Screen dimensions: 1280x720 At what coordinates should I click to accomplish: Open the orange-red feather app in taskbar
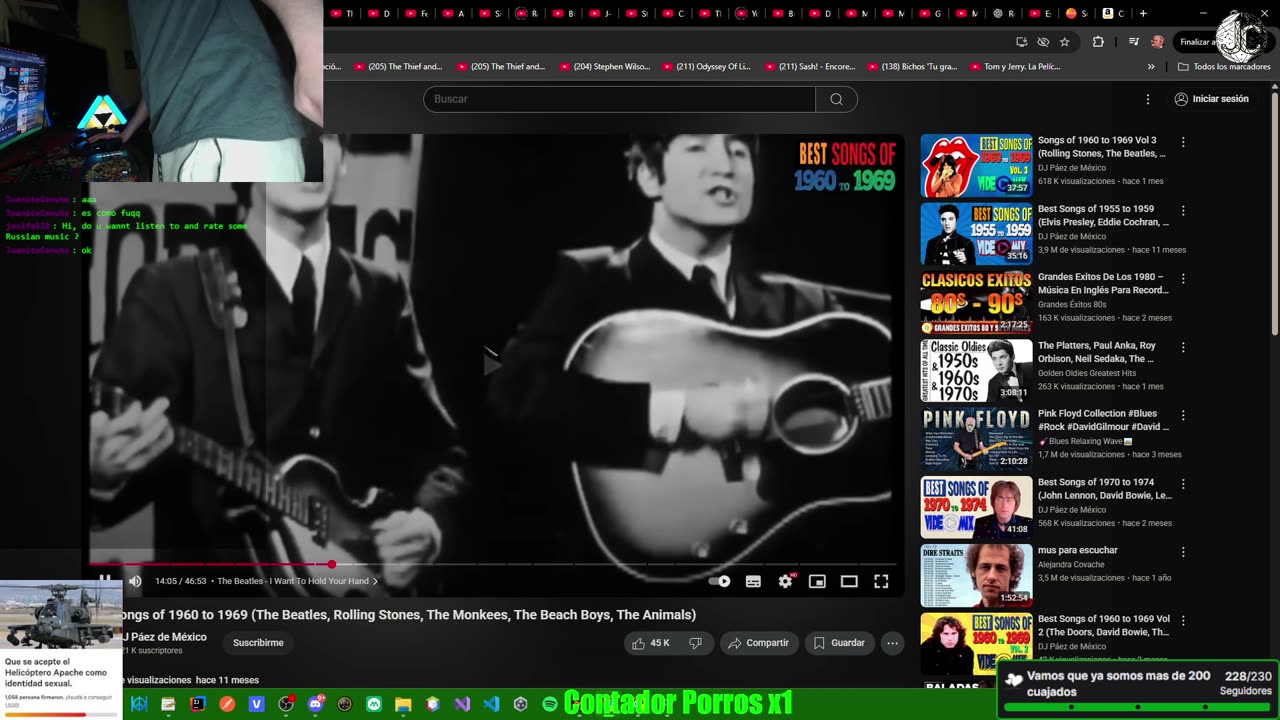(227, 704)
